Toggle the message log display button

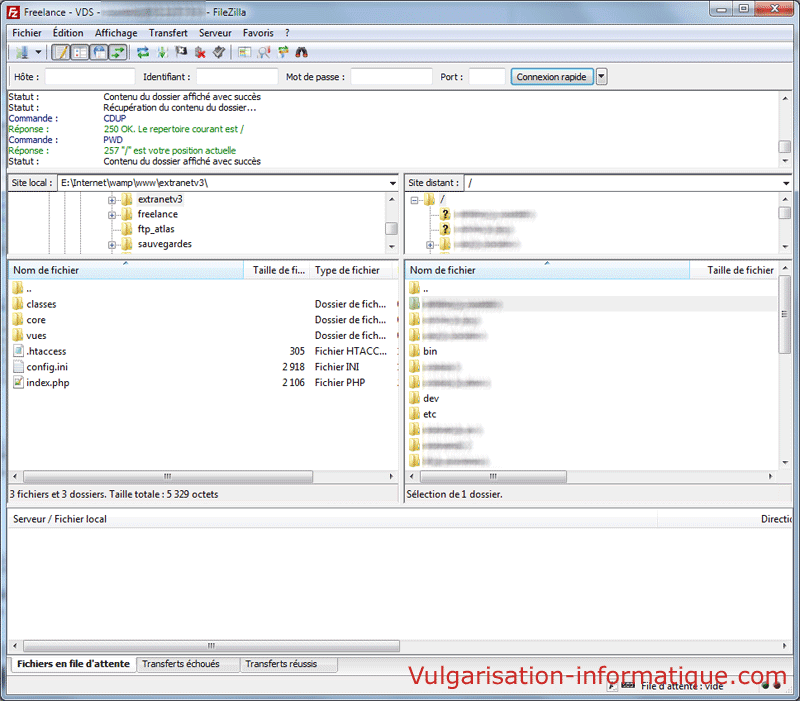tap(61, 52)
